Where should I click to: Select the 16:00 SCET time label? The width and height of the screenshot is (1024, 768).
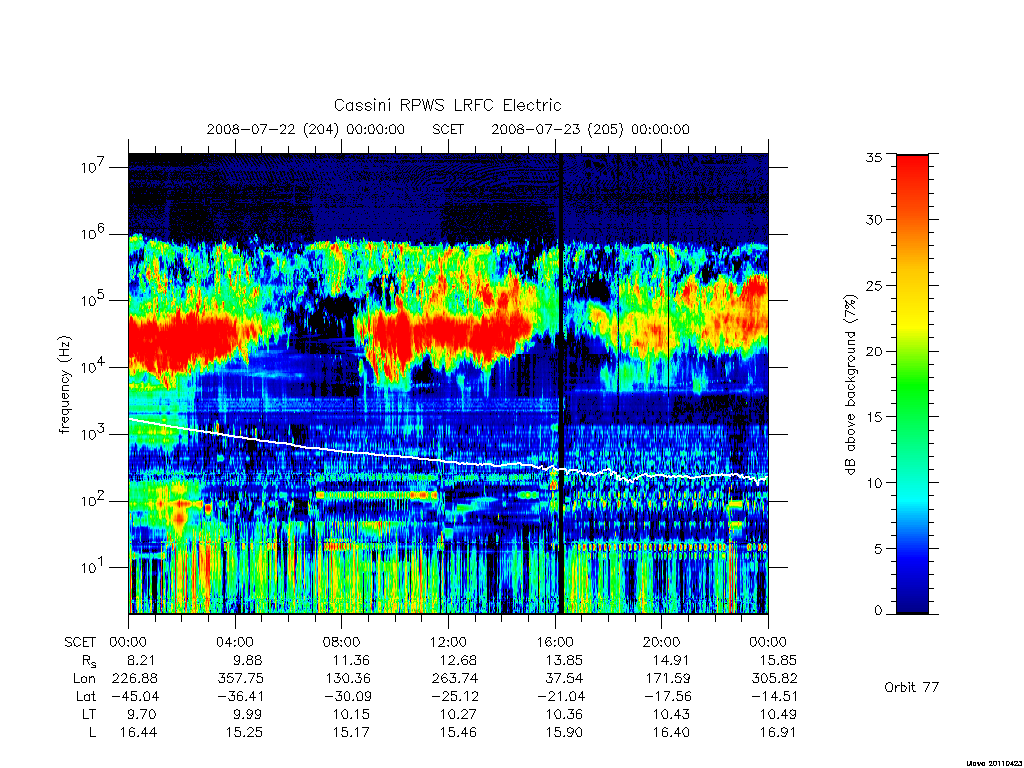pos(555,642)
